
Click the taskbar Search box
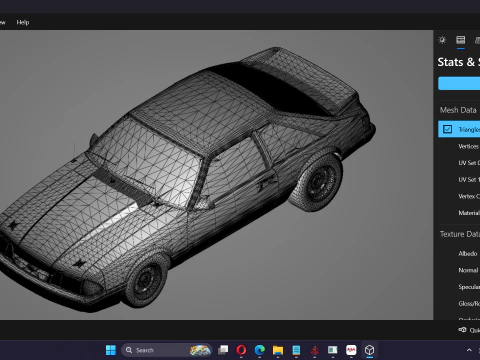167,350
